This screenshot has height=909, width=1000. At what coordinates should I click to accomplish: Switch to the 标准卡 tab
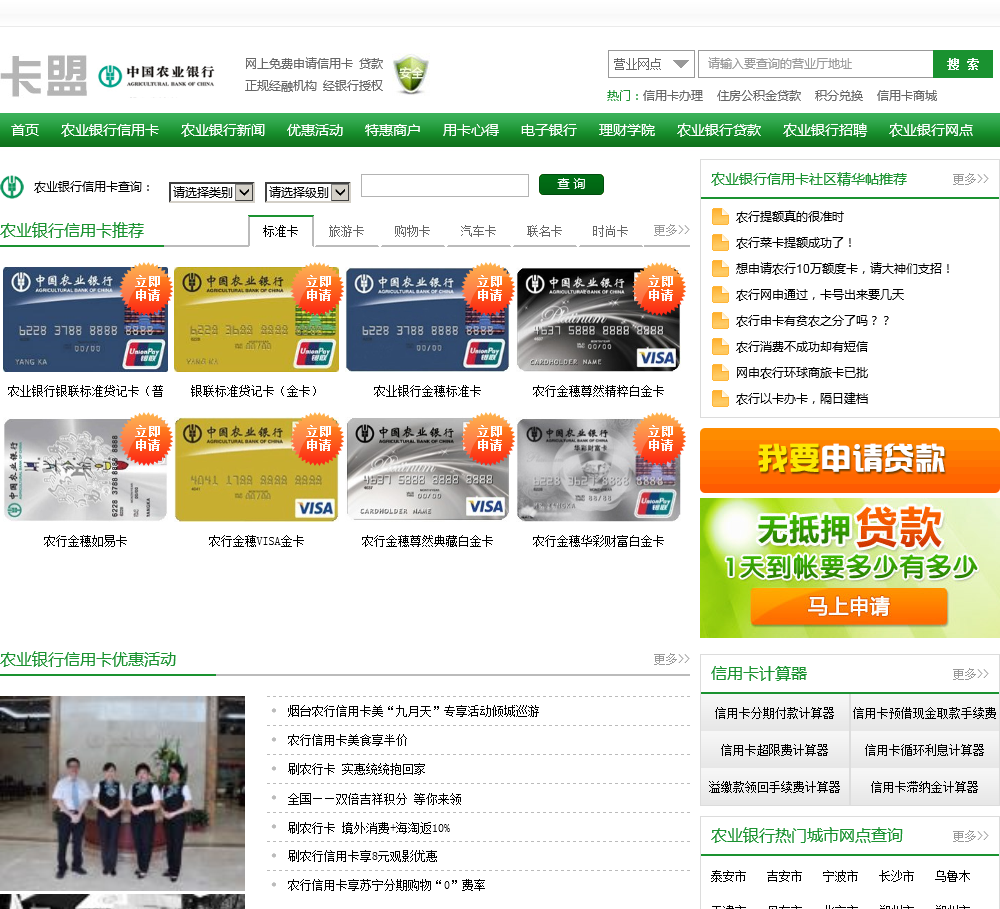(281, 232)
